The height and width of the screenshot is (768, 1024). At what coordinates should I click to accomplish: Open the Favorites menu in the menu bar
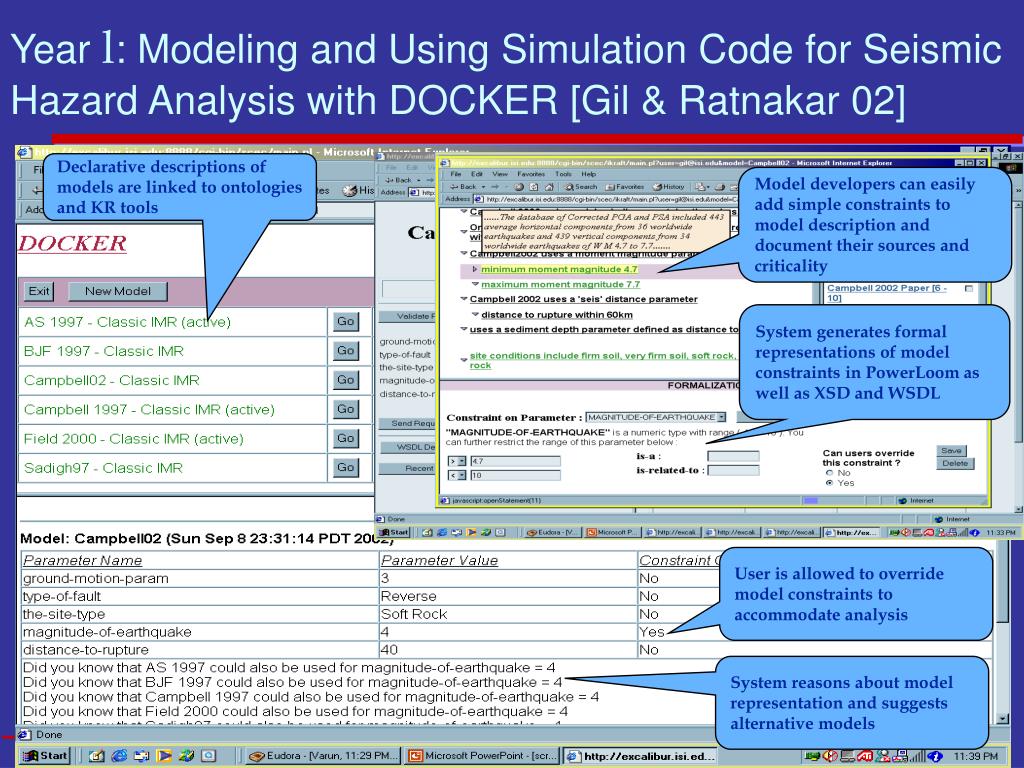pos(531,174)
